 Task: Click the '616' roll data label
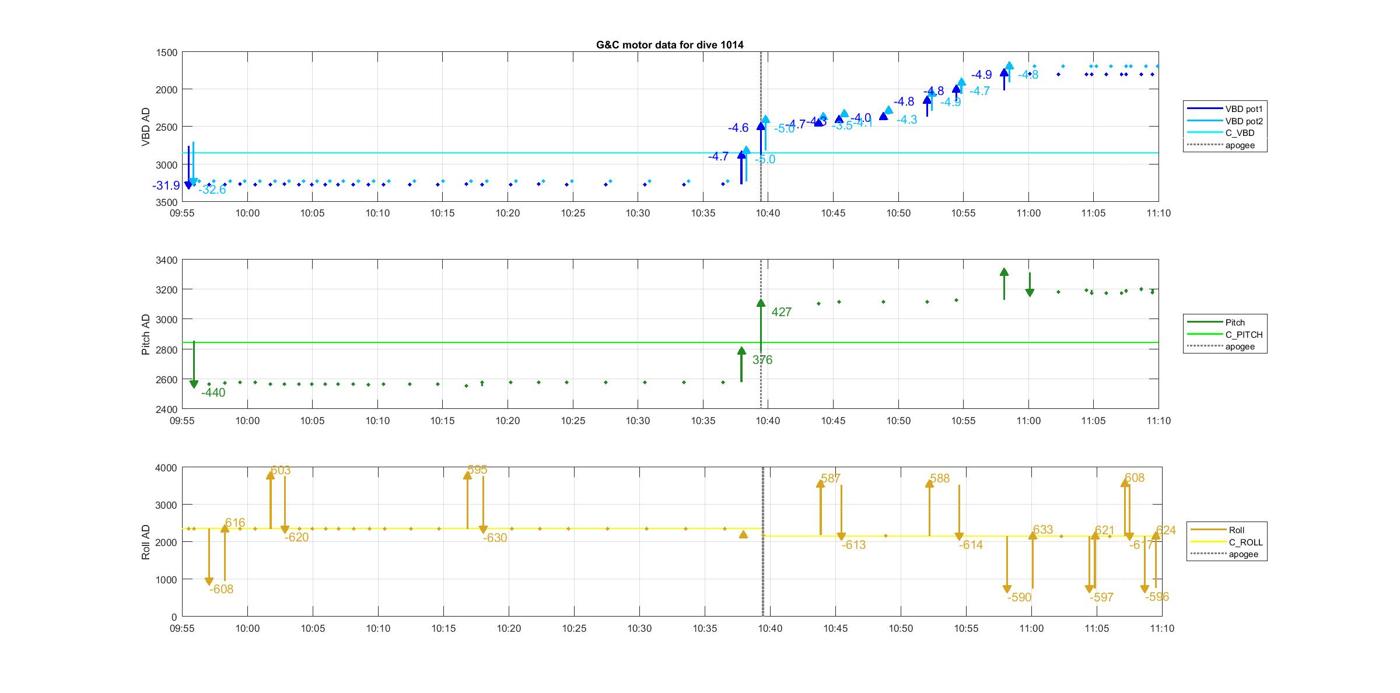pos(235,523)
